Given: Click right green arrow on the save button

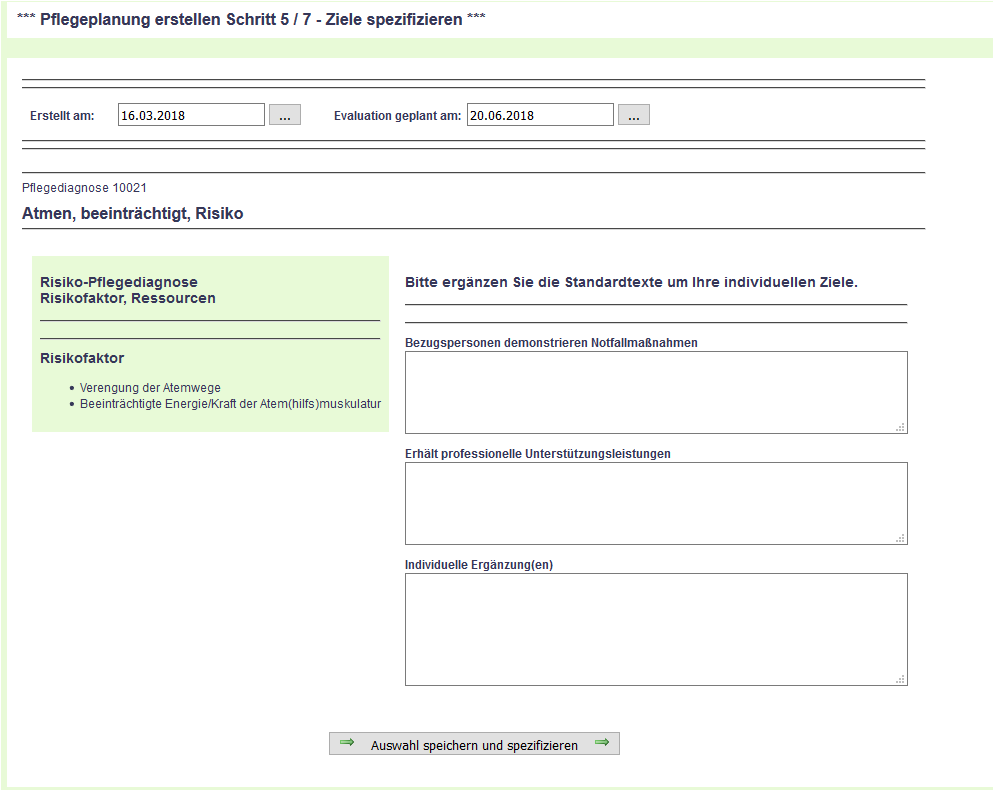Looking at the screenshot, I should pyautogui.click(x=602, y=743).
